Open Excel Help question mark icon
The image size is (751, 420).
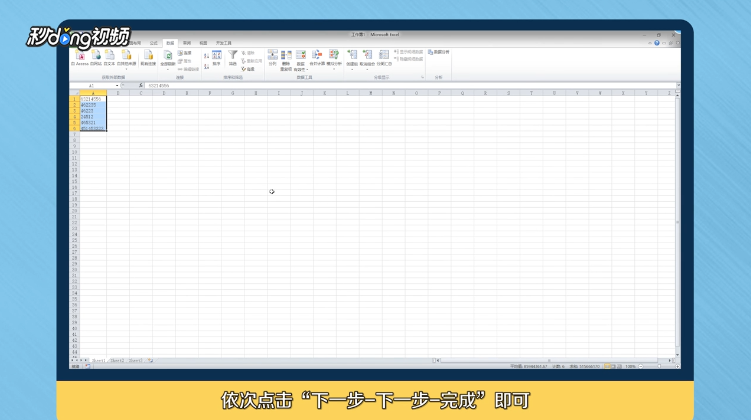[657, 43]
